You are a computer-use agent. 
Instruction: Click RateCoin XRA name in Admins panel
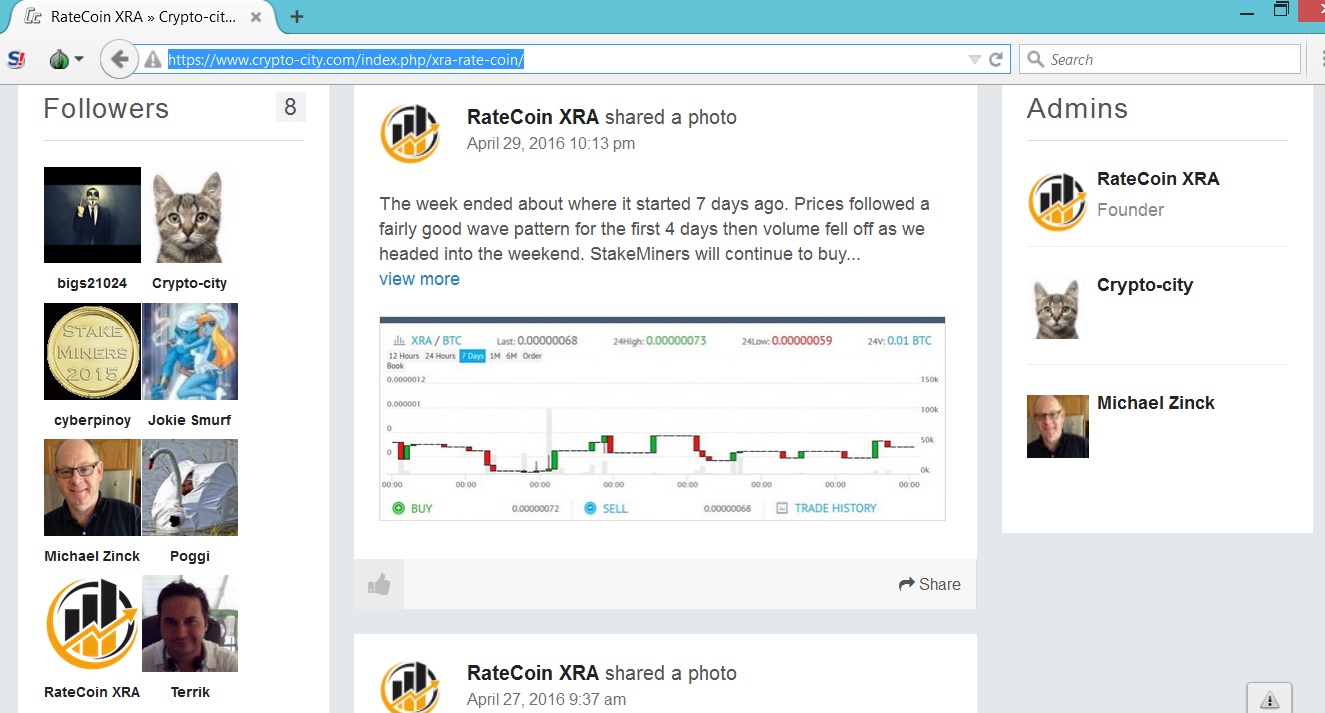(x=1158, y=179)
